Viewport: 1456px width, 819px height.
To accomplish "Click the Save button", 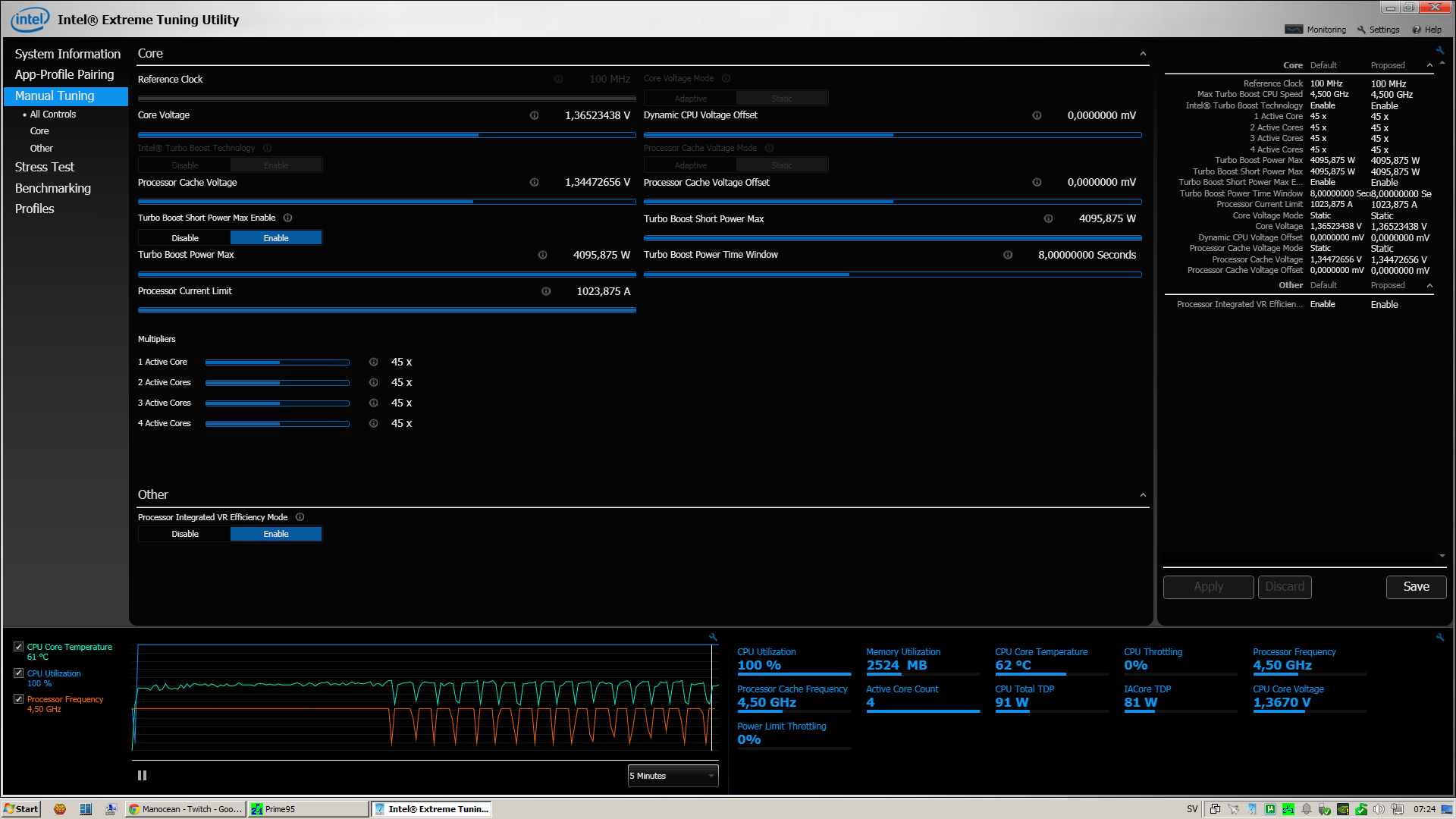I will (x=1416, y=587).
